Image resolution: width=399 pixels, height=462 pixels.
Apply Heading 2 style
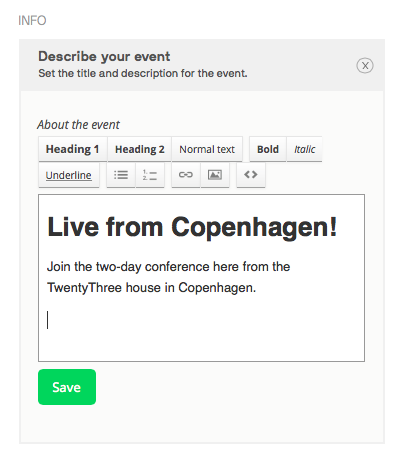click(140, 149)
